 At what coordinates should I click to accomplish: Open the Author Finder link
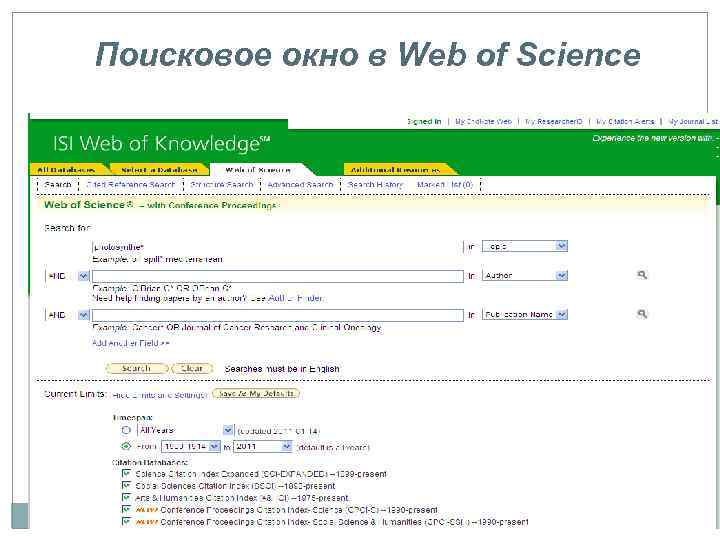click(x=295, y=298)
